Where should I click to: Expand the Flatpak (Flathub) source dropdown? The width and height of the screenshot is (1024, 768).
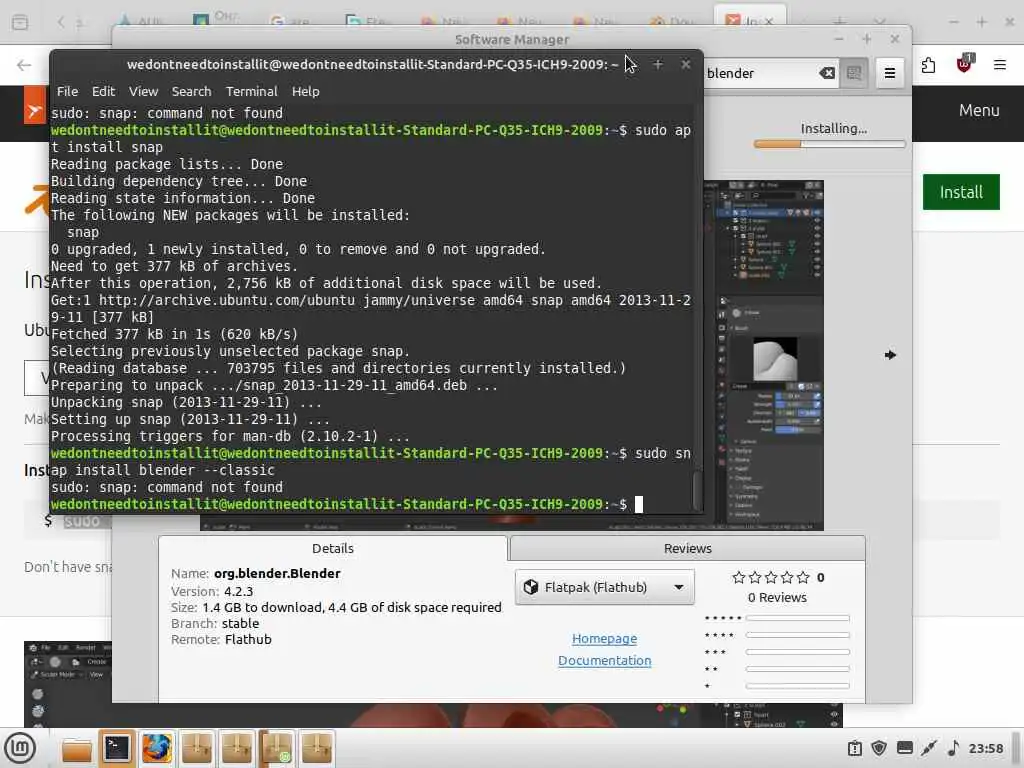[604, 587]
